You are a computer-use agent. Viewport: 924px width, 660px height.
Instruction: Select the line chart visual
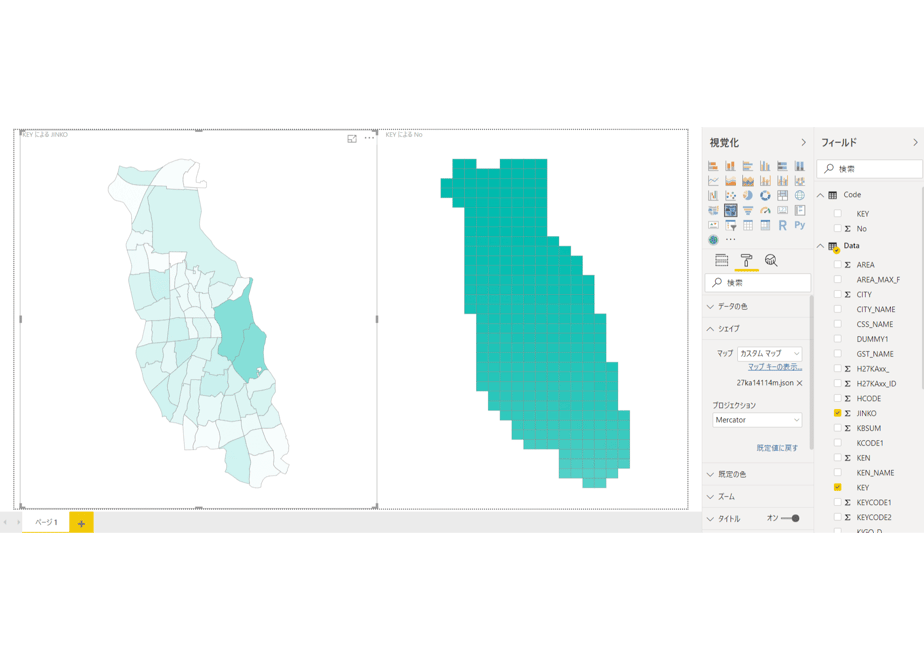(x=713, y=181)
